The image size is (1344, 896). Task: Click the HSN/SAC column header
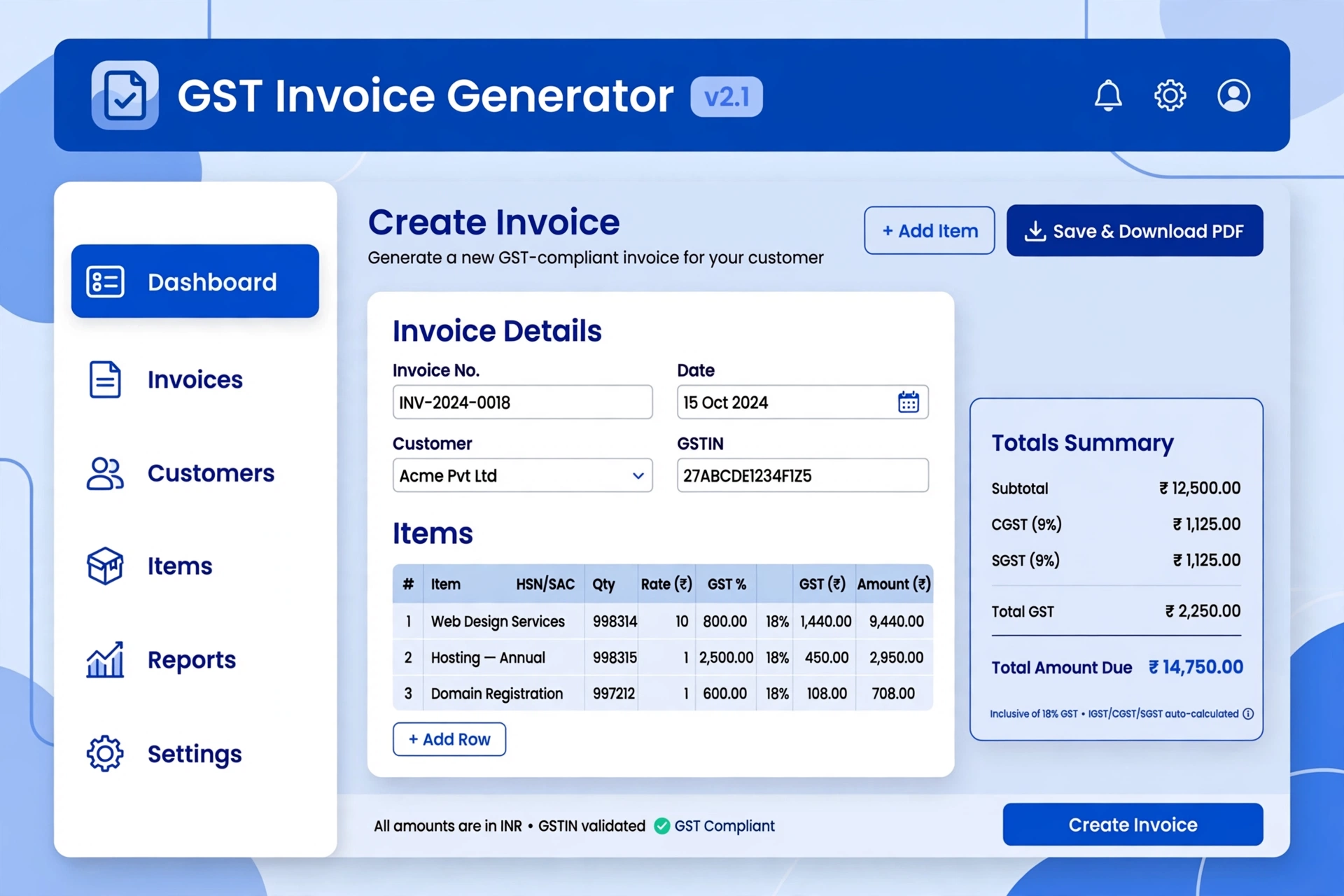(x=545, y=584)
